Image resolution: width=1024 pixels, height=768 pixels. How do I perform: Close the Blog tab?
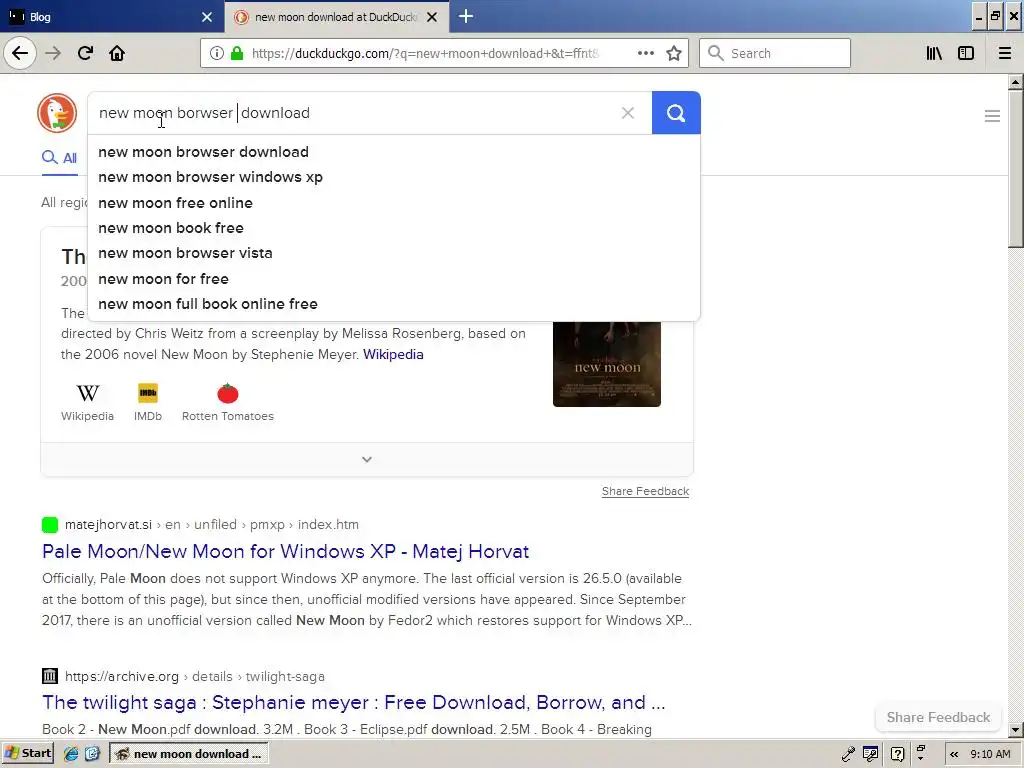click(207, 17)
